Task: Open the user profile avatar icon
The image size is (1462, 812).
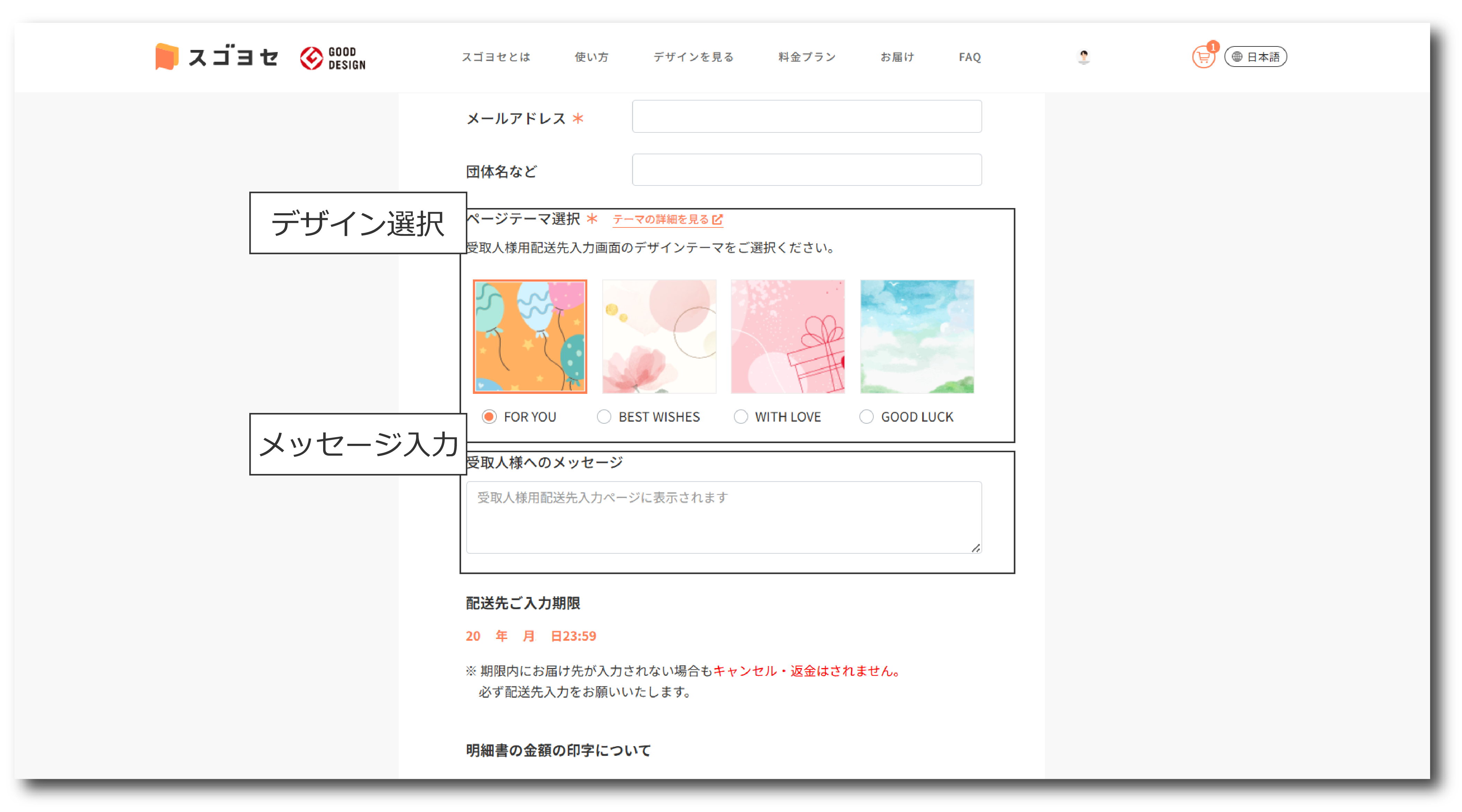Action: click(x=1083, y=57)
